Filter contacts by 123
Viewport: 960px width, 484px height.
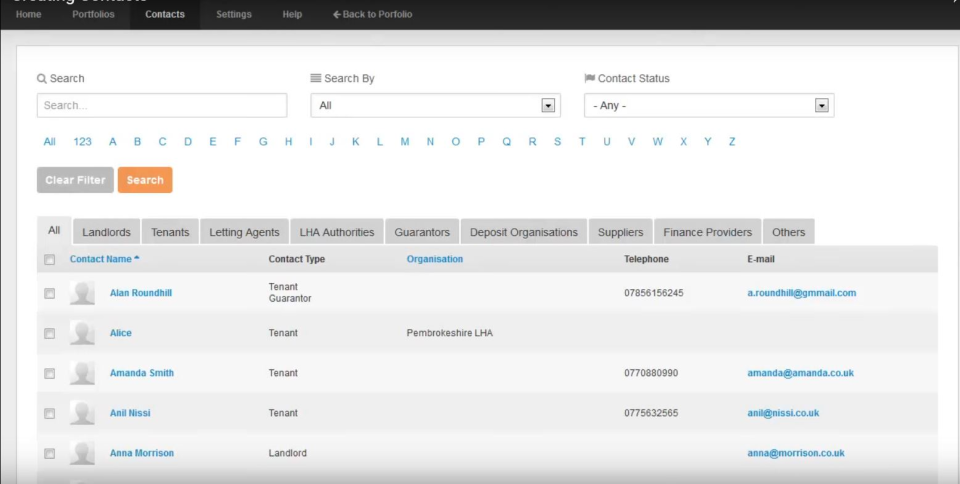(82, 141)
